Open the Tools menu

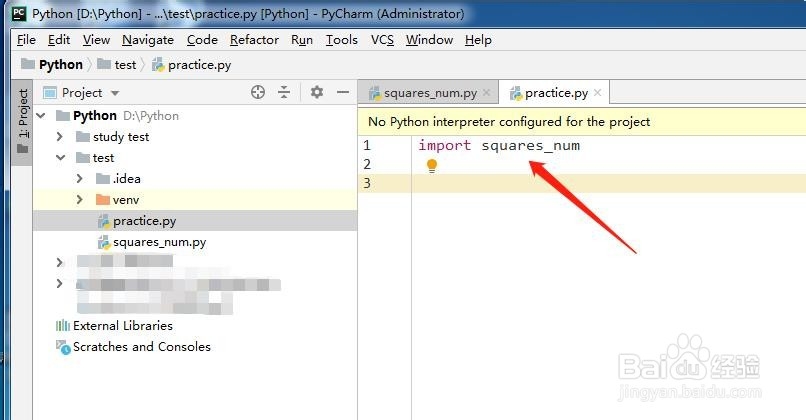[341, 40]
